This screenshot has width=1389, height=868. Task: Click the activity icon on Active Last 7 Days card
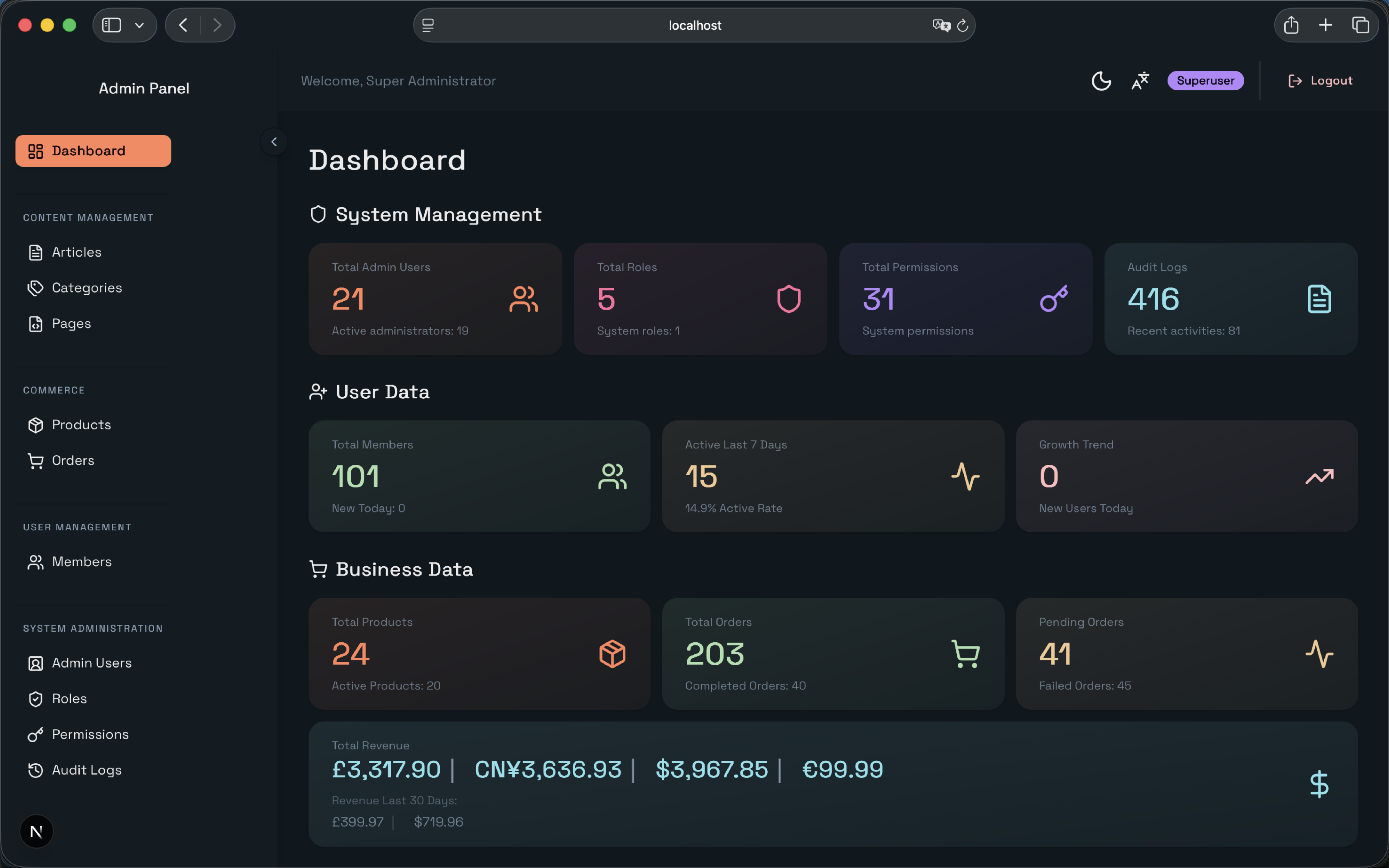pyautogui.click(x=965, y=476)
